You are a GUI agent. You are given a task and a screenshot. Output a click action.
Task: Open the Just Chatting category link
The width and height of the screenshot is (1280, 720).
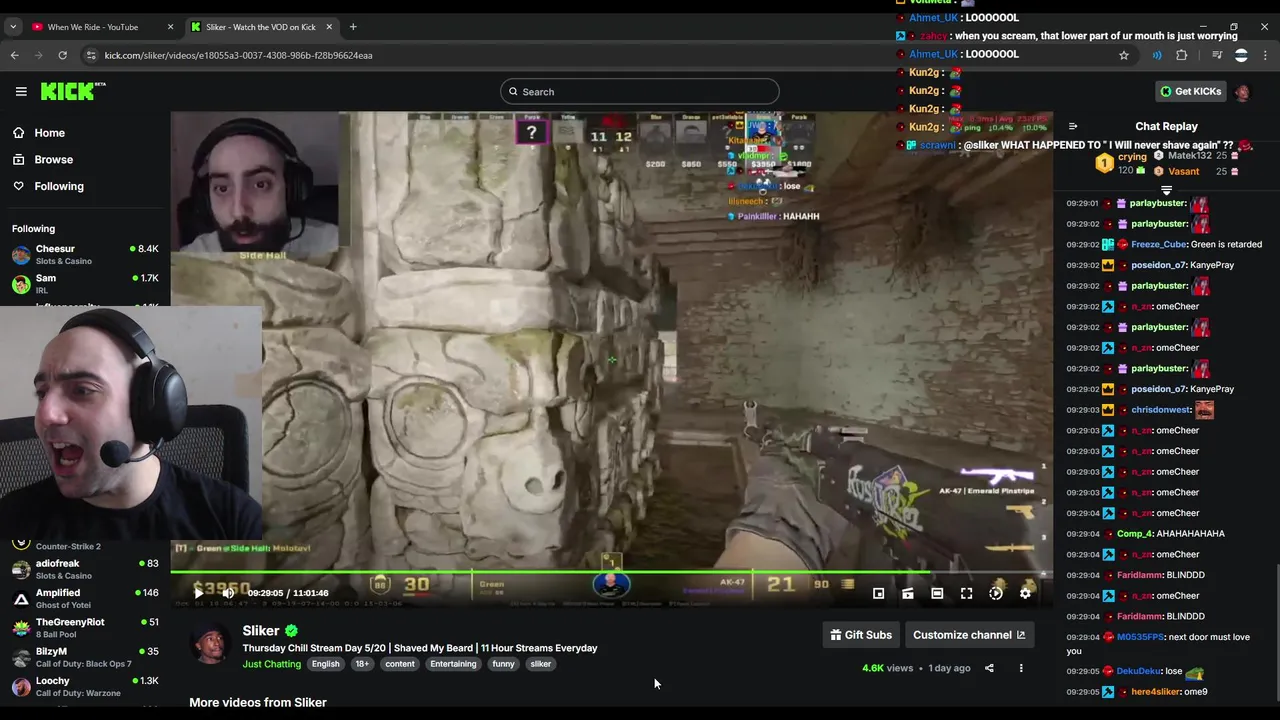271,664
